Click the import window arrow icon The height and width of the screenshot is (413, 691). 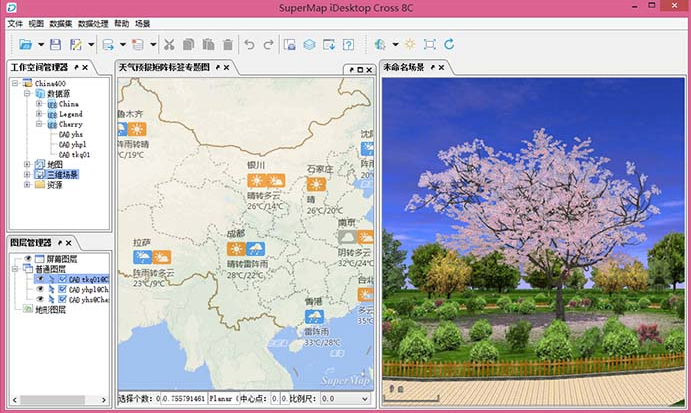[329, 45]
